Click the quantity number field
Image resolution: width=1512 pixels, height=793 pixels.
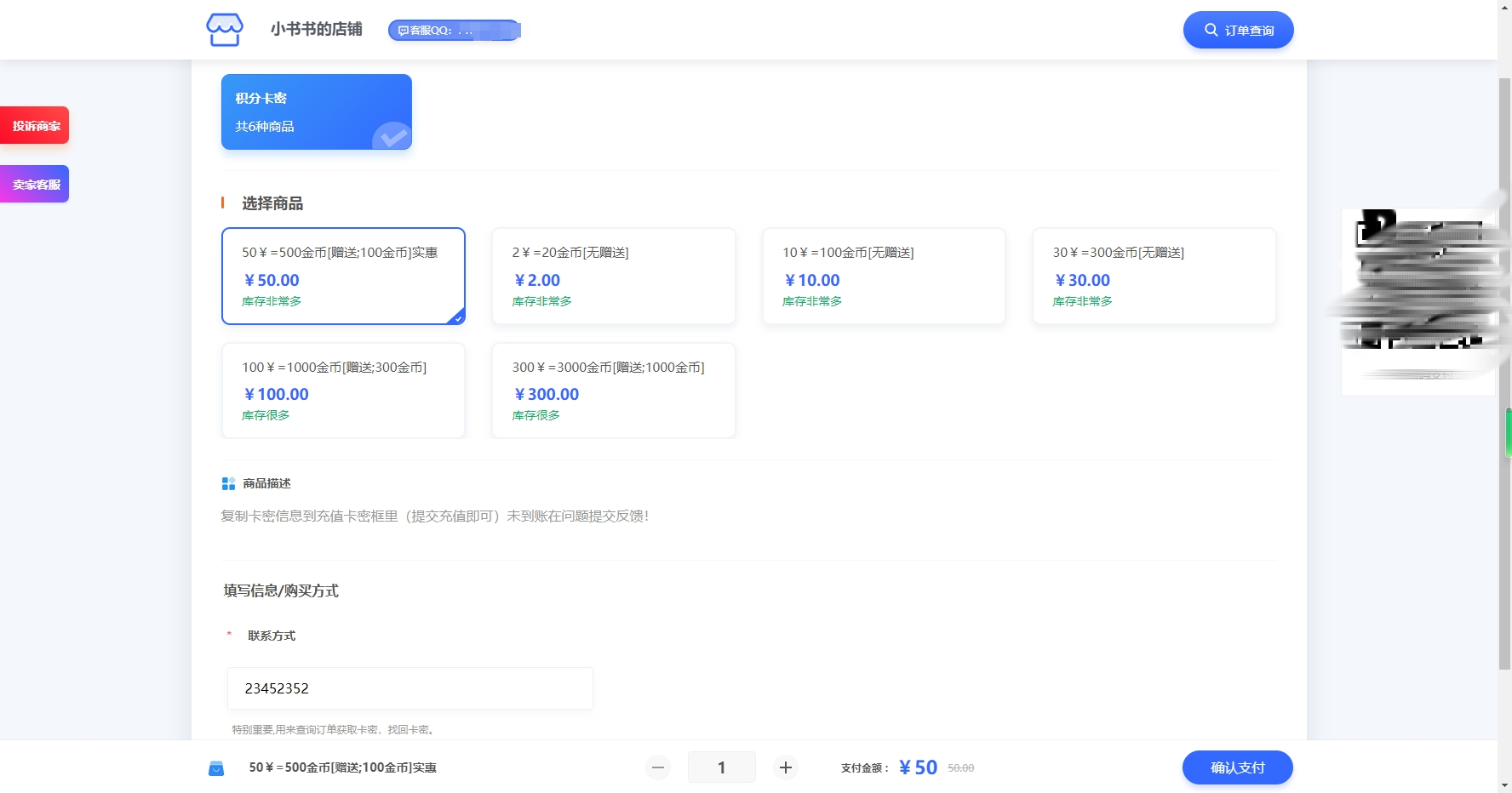coord(721,767)
